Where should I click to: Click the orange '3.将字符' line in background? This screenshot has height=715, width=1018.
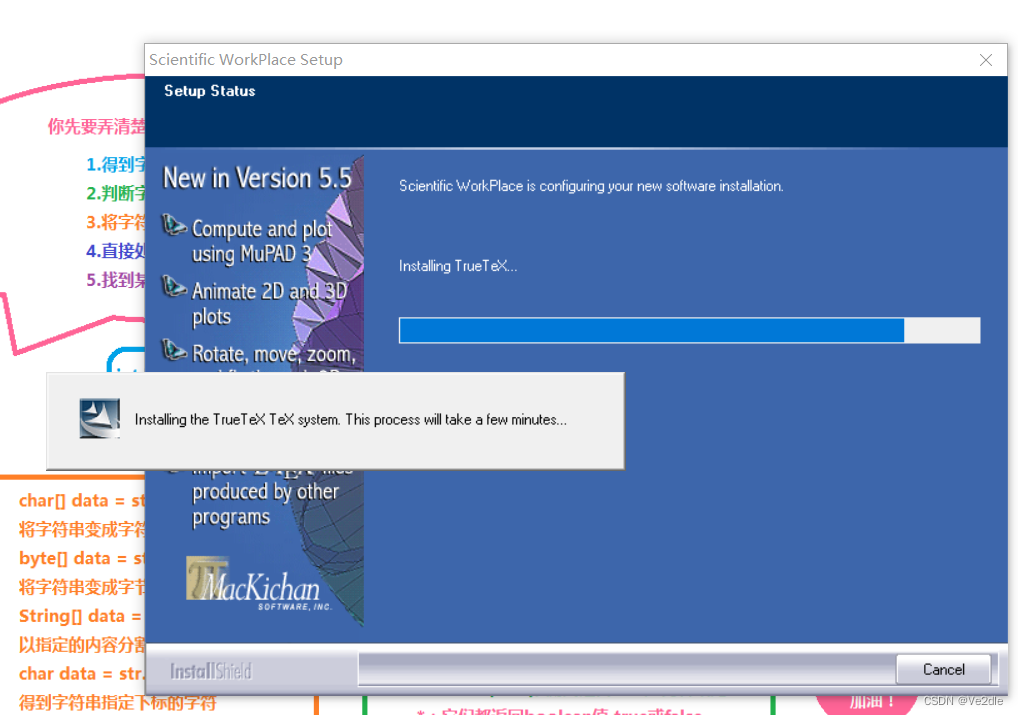(116, 222)
